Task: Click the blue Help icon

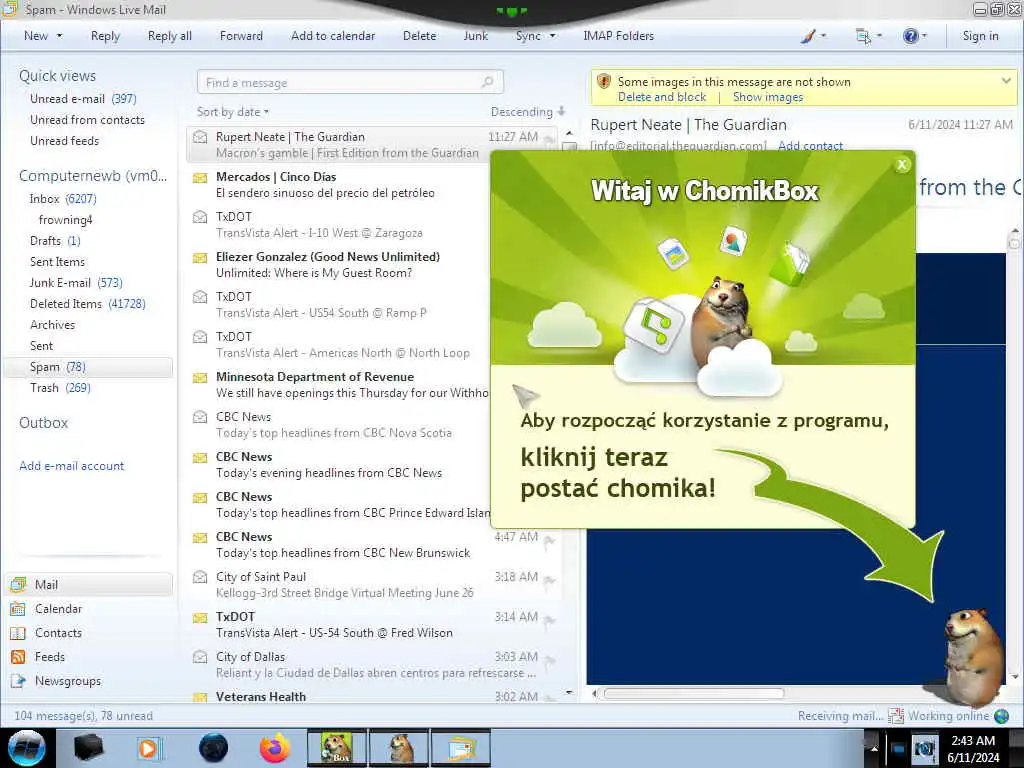Action: [910, 36]
